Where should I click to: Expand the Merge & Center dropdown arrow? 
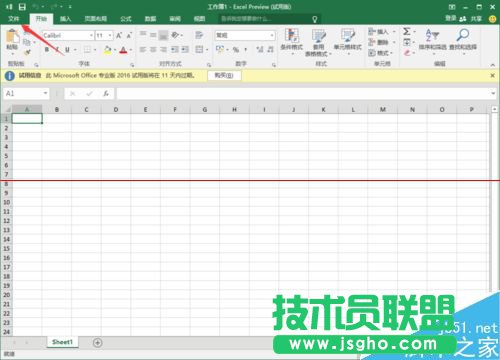point(207,50)
